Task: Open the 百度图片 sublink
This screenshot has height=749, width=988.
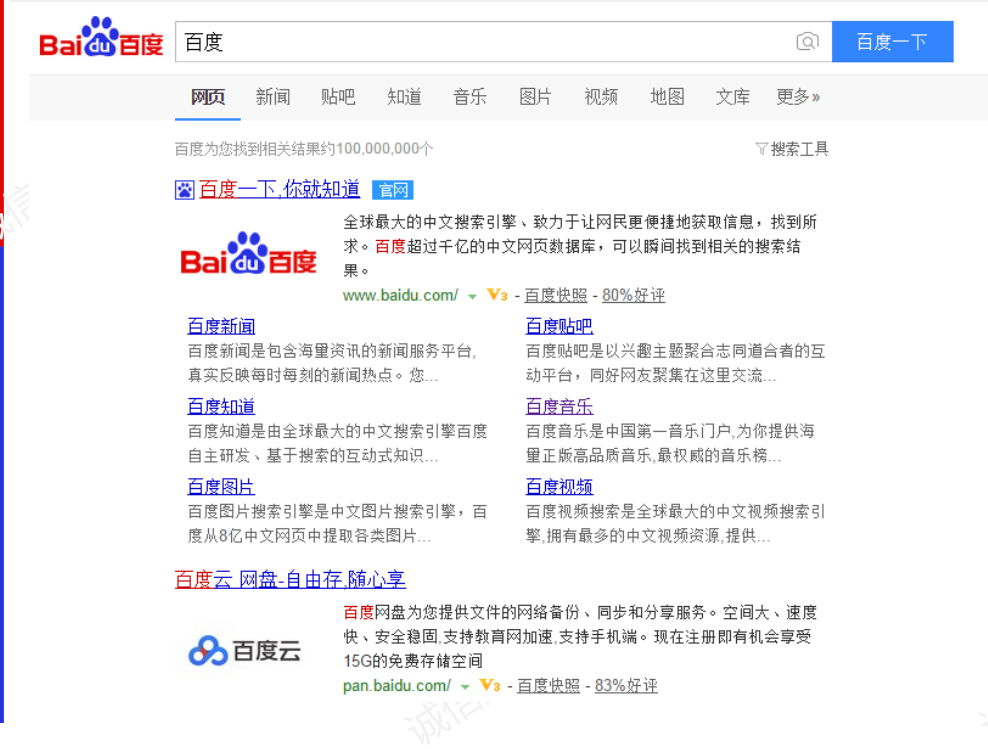Action: pyautogui.click(x=221, y=486)
